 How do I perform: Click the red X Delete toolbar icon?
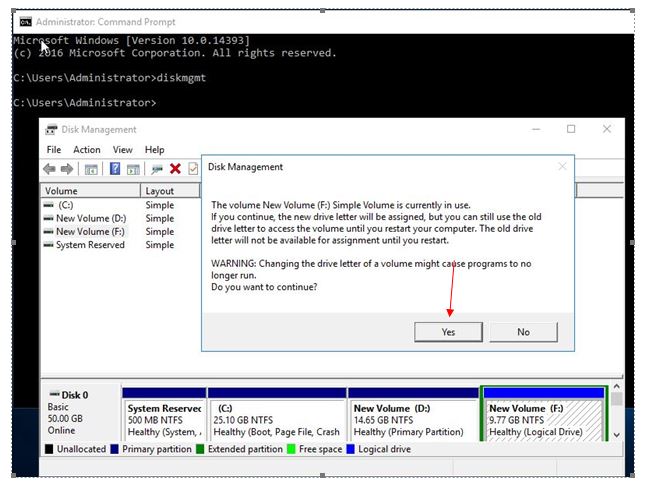coord(175,168)
